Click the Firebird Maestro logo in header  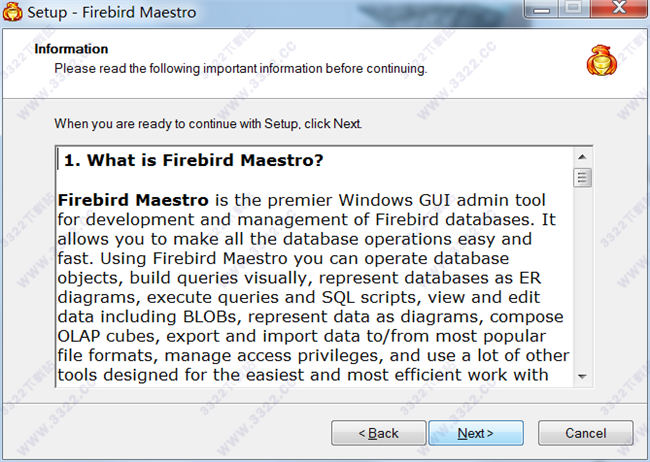pyautogui.click(x=602, y=62)
